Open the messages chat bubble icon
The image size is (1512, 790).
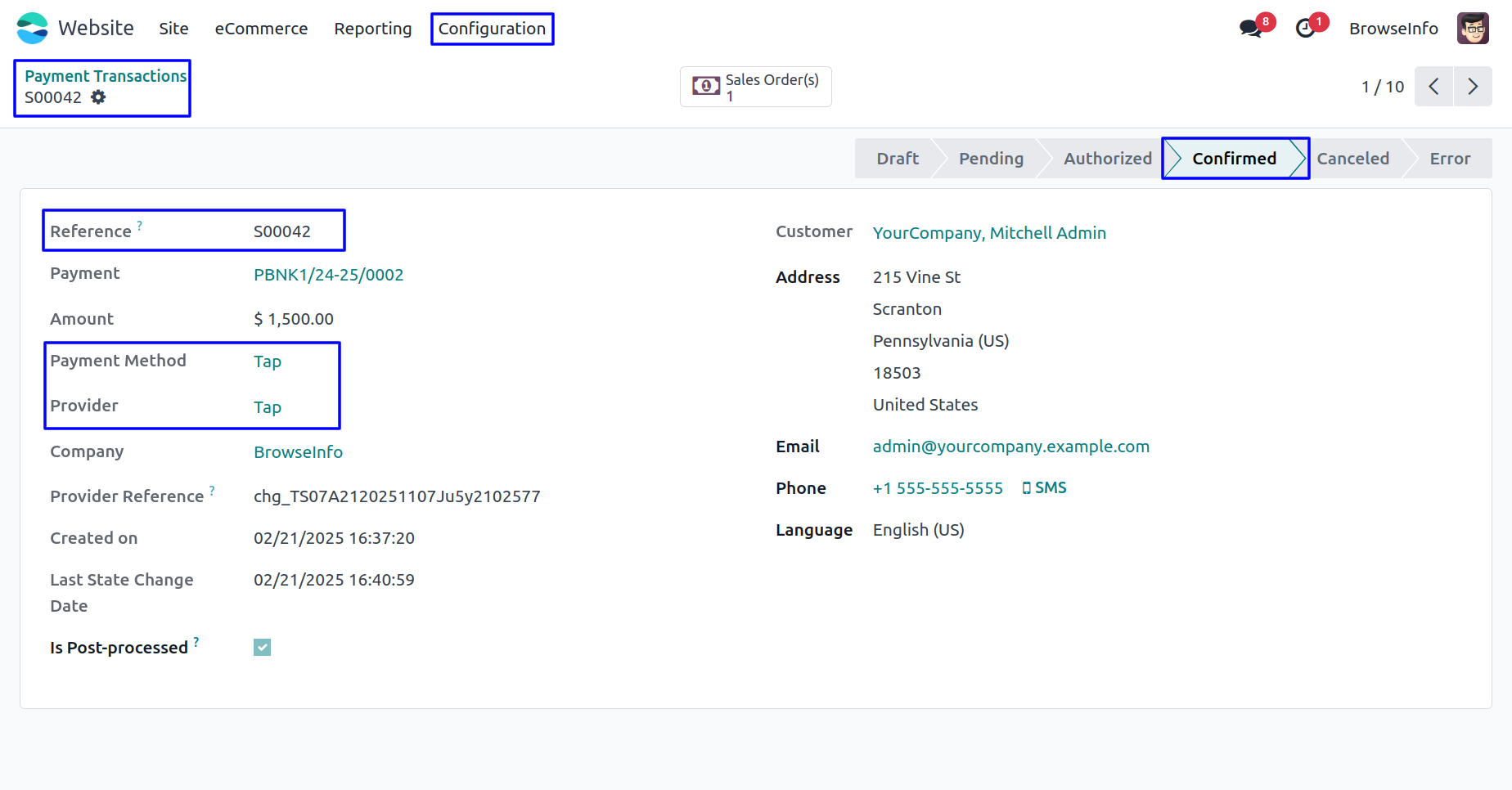[1250, 29]
